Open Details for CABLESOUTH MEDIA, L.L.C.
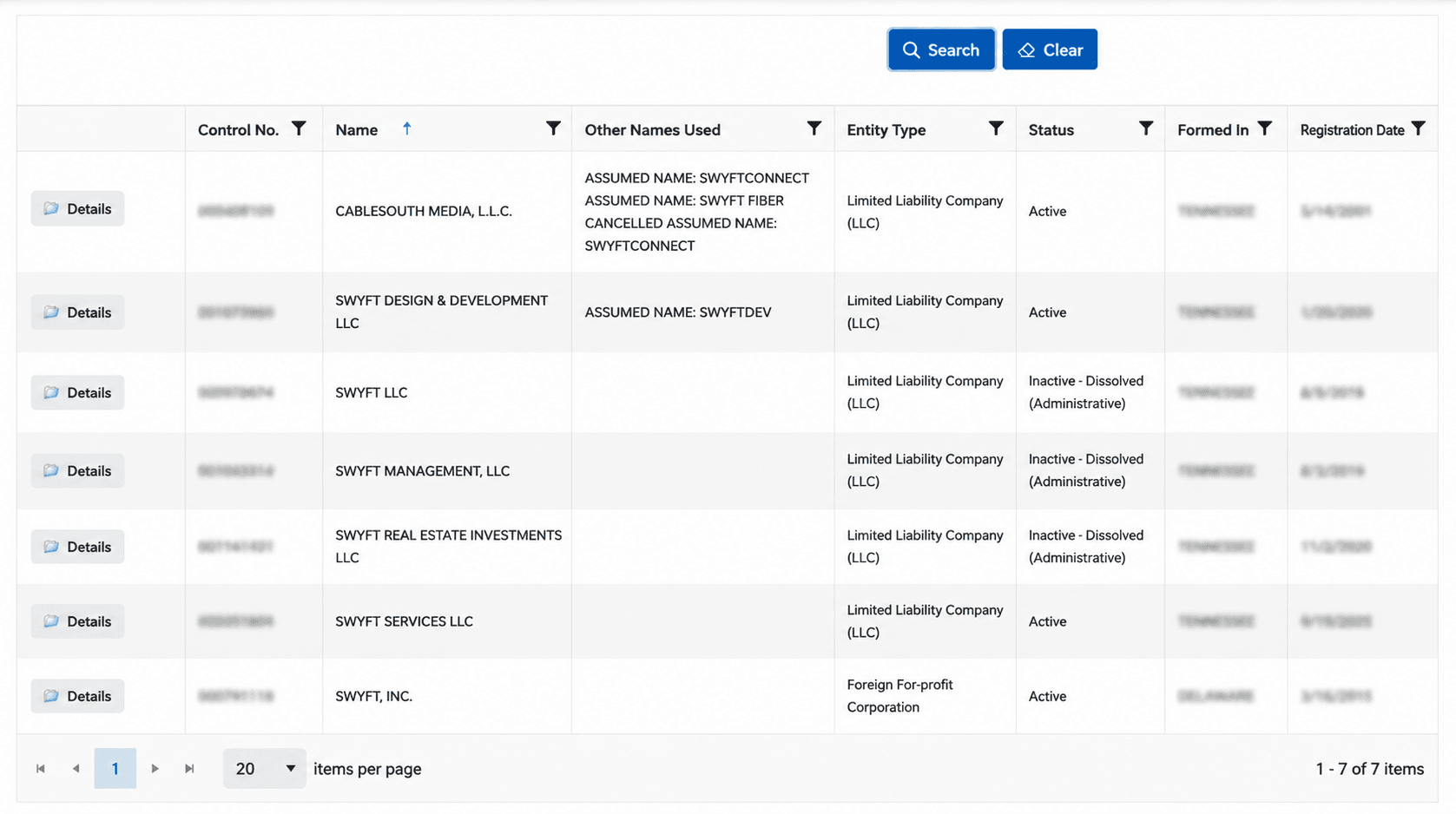The width and height of the screenshot is (1456, 814). coord(77,208)
